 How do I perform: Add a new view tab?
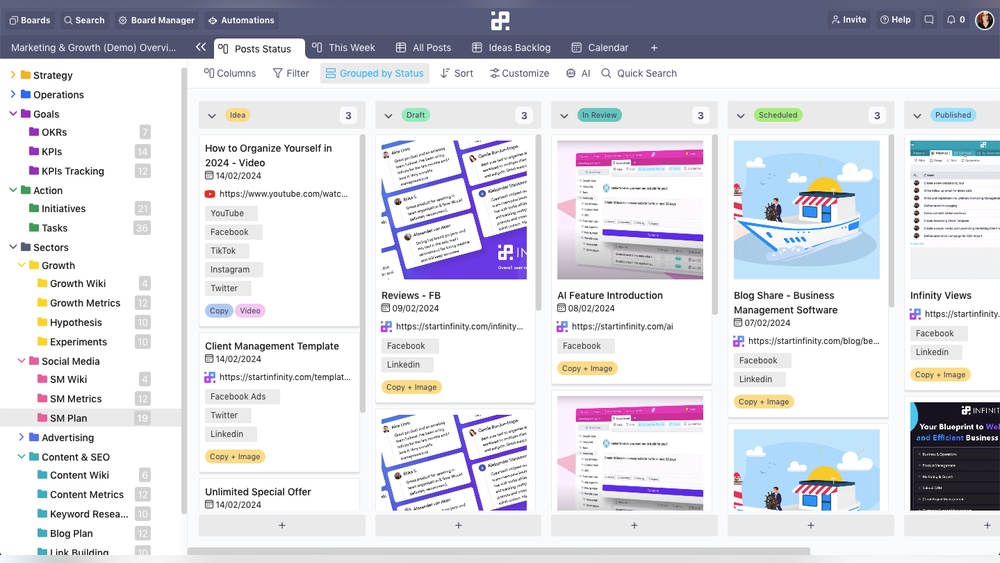pyautogui.click(x=654, y=48)
